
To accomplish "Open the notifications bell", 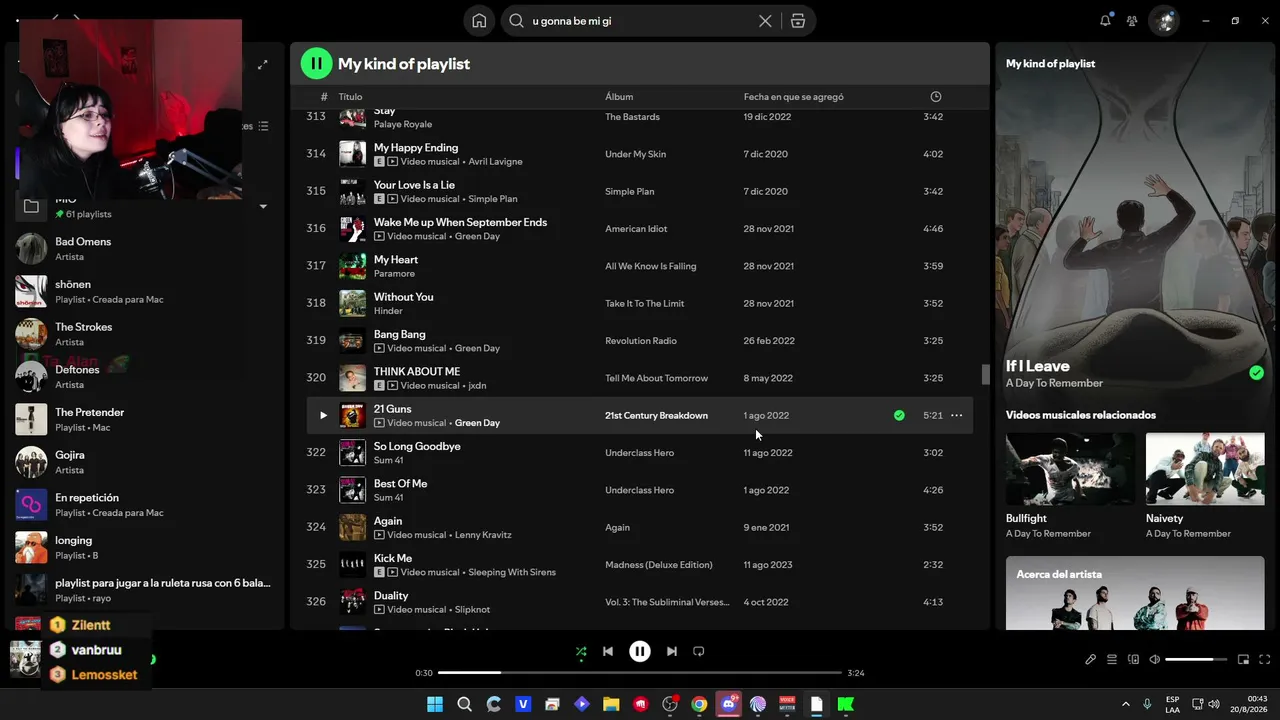I will pyautogui.click(x=1105, y=20).
